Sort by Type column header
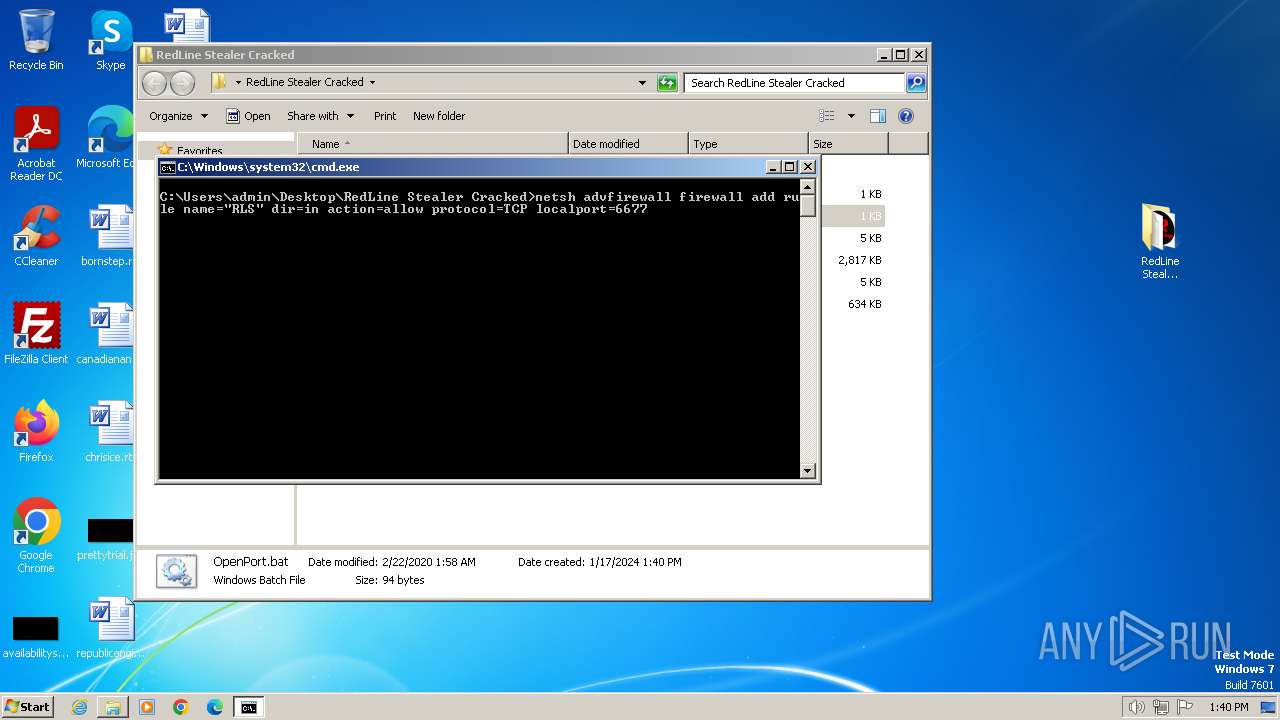This screenshot has width=1280, height=720. coord(748,144)
